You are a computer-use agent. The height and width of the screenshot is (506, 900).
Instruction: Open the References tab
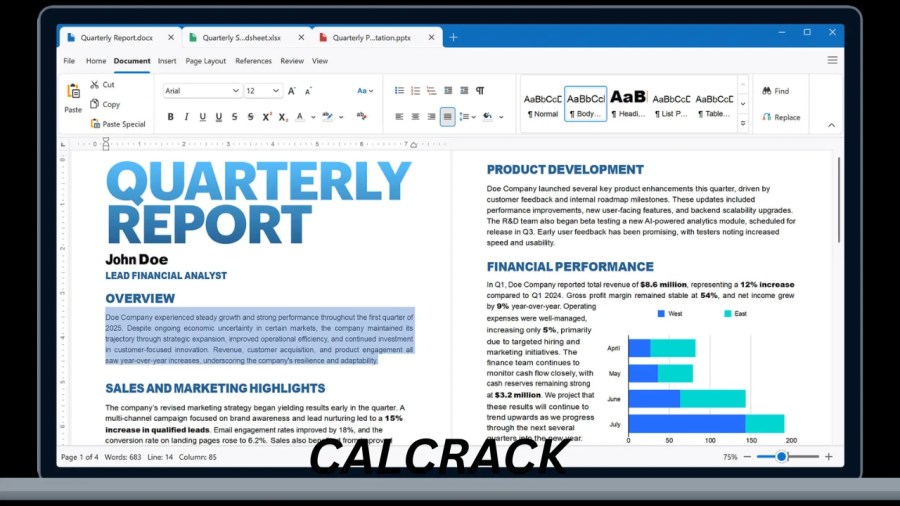coord(253,61)
